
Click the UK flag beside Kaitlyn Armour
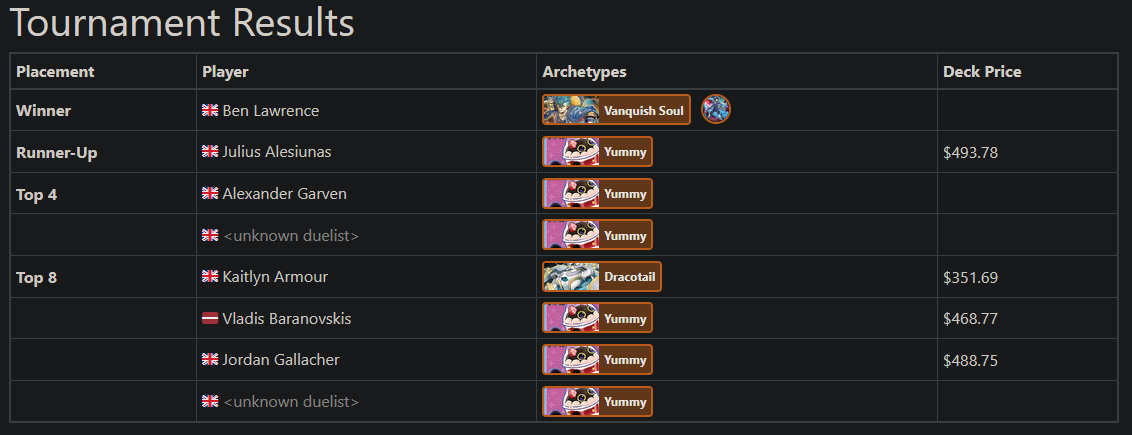point(210,276)
